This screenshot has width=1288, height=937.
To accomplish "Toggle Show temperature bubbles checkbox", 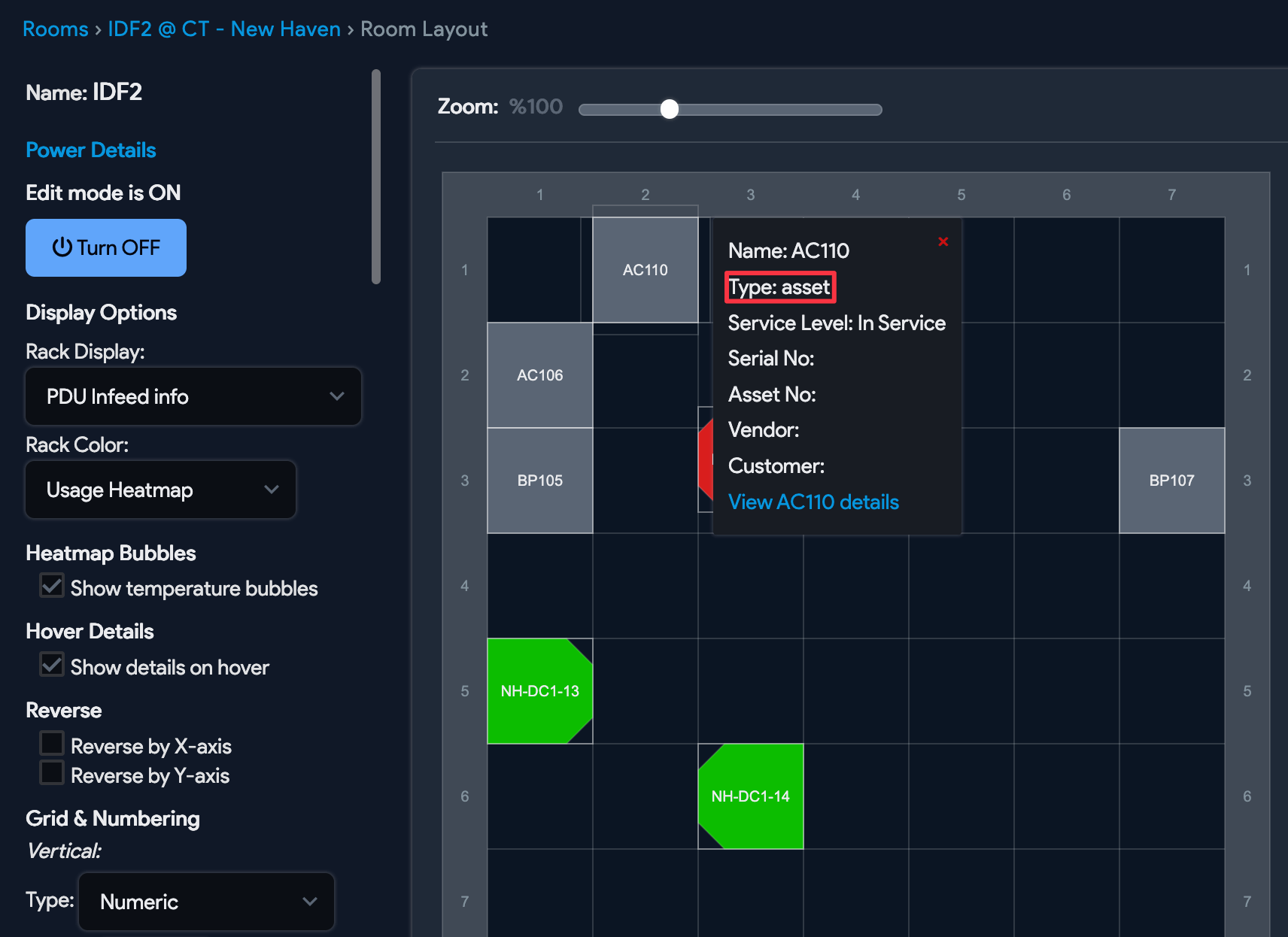I will 52,587.
